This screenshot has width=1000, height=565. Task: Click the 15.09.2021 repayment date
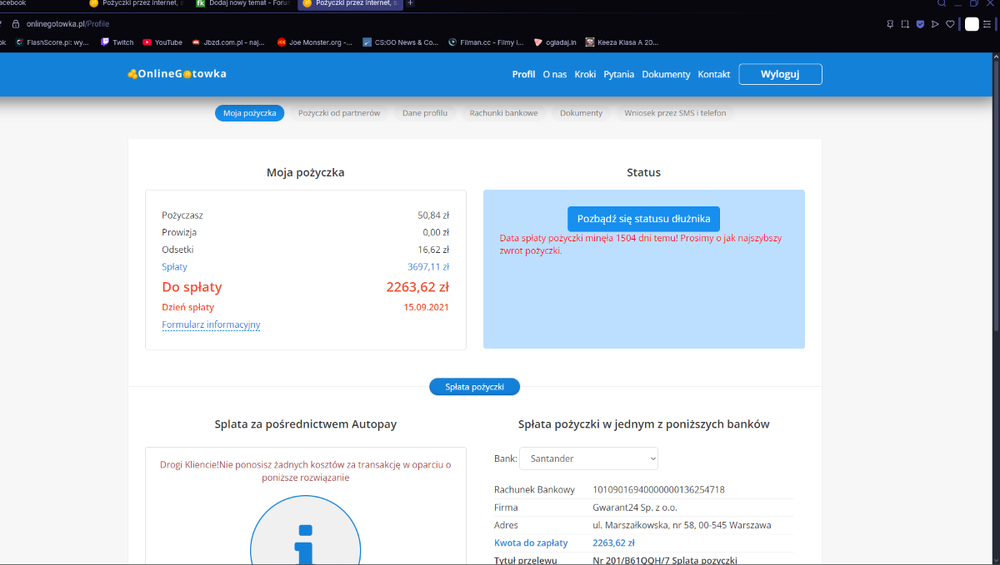coord(426,307)
